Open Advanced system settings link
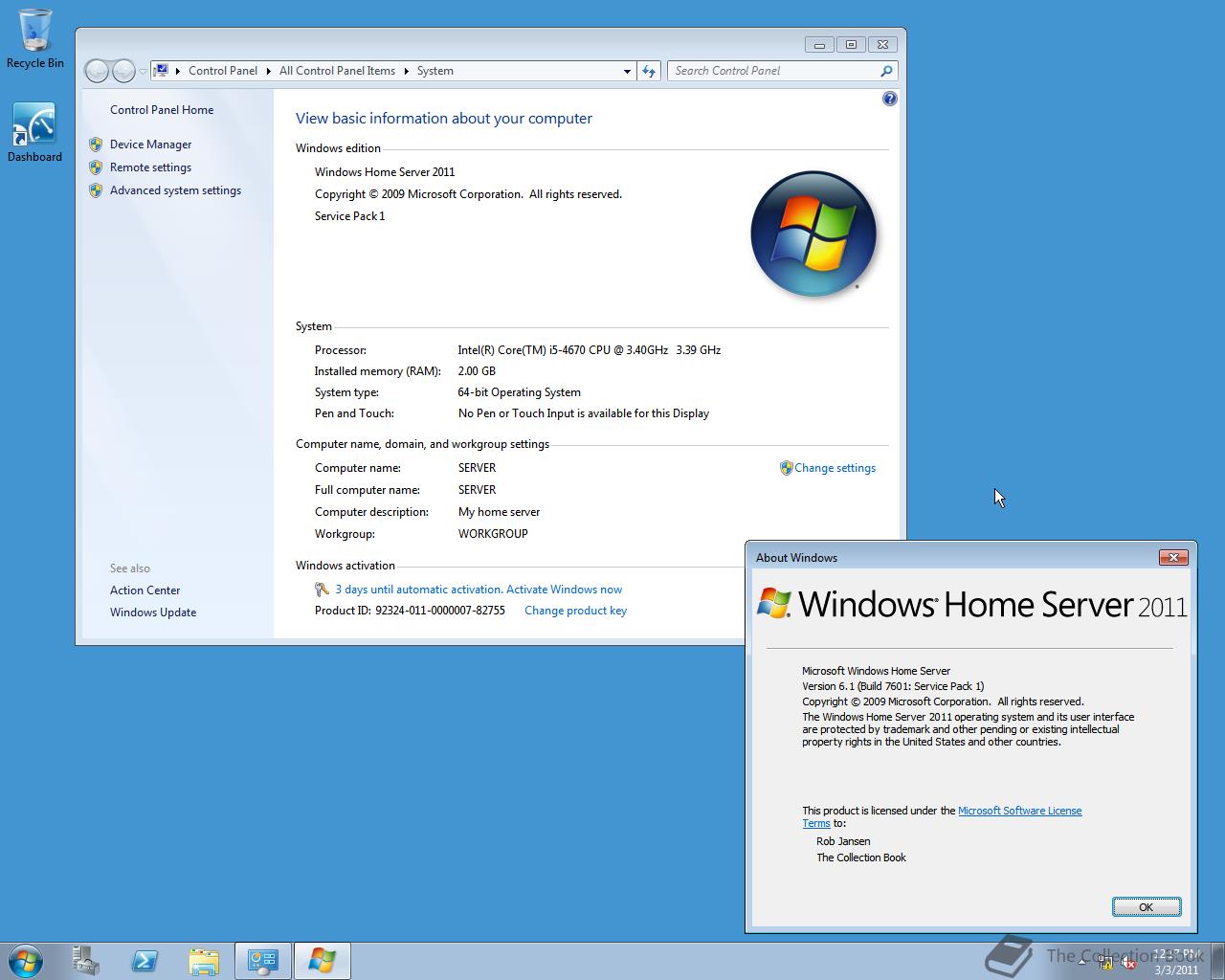The height and width of the screenshot is (980, 1225). tap(175, 190)
